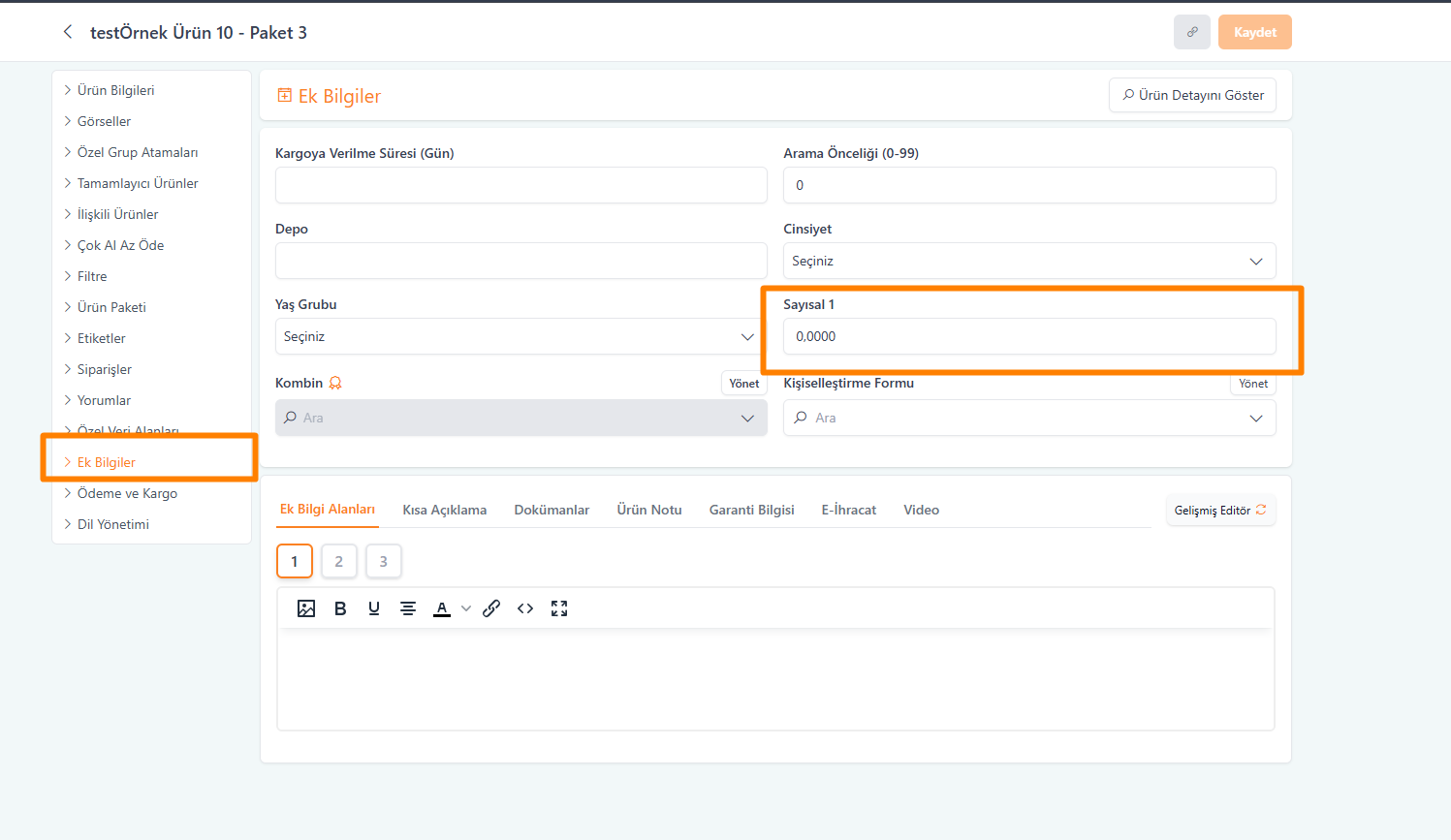The width and height of the screenshot is (1451, 840).
Task: Open the Kişiselleştirme Formu search dropdown
Action: click(x=1028, y=418)
